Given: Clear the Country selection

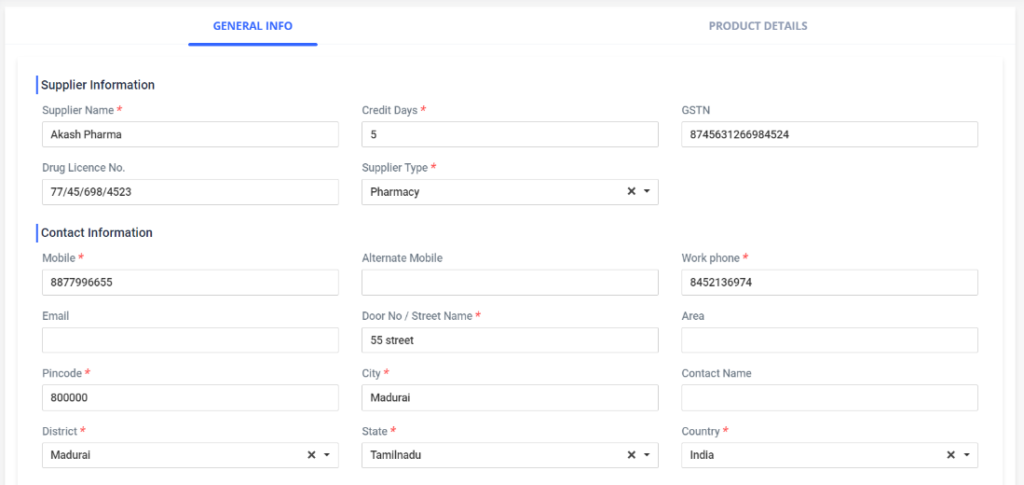Looking at the screenshot, I should point(951,455).
